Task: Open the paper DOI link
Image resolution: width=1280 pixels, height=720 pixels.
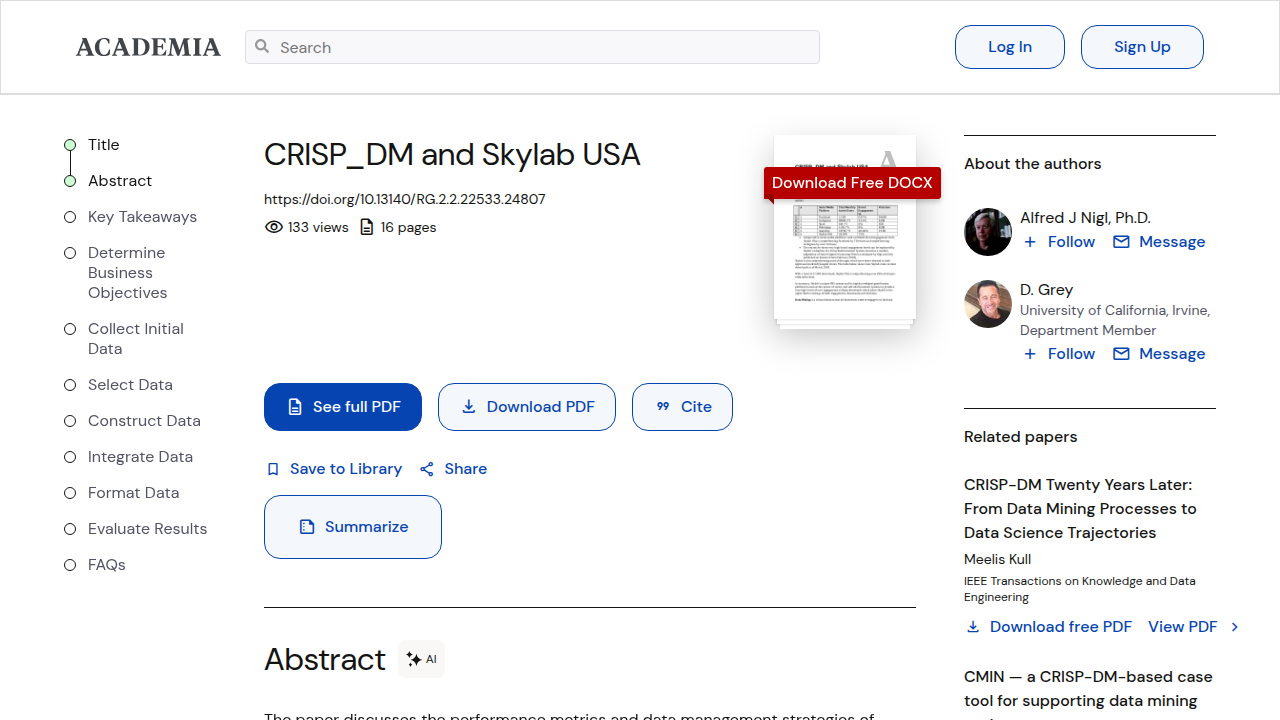Action: coord(405,199)
